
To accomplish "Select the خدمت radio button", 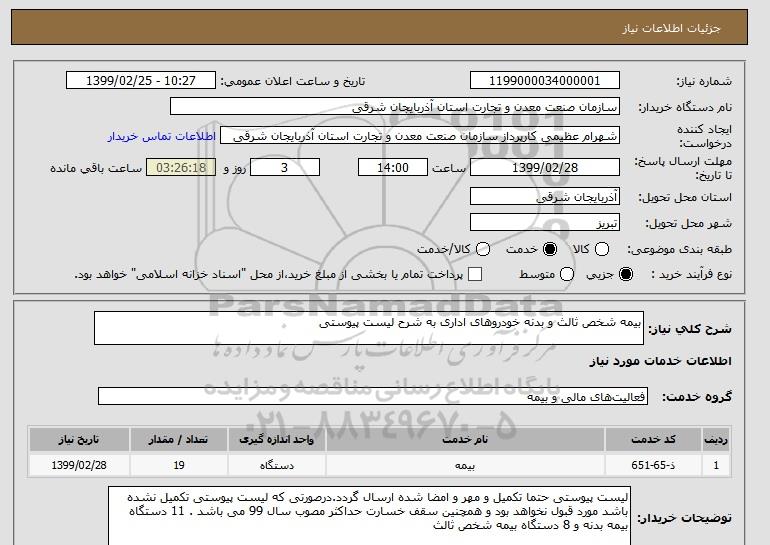I will click(x=550, y=249).
